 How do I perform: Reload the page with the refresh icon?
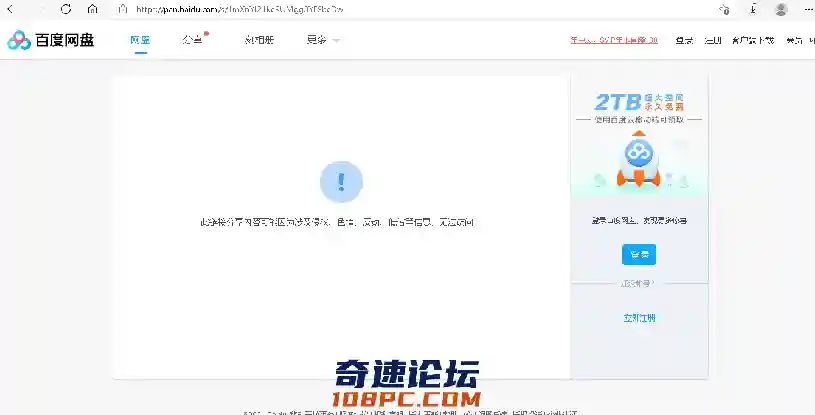pos(65,9)
